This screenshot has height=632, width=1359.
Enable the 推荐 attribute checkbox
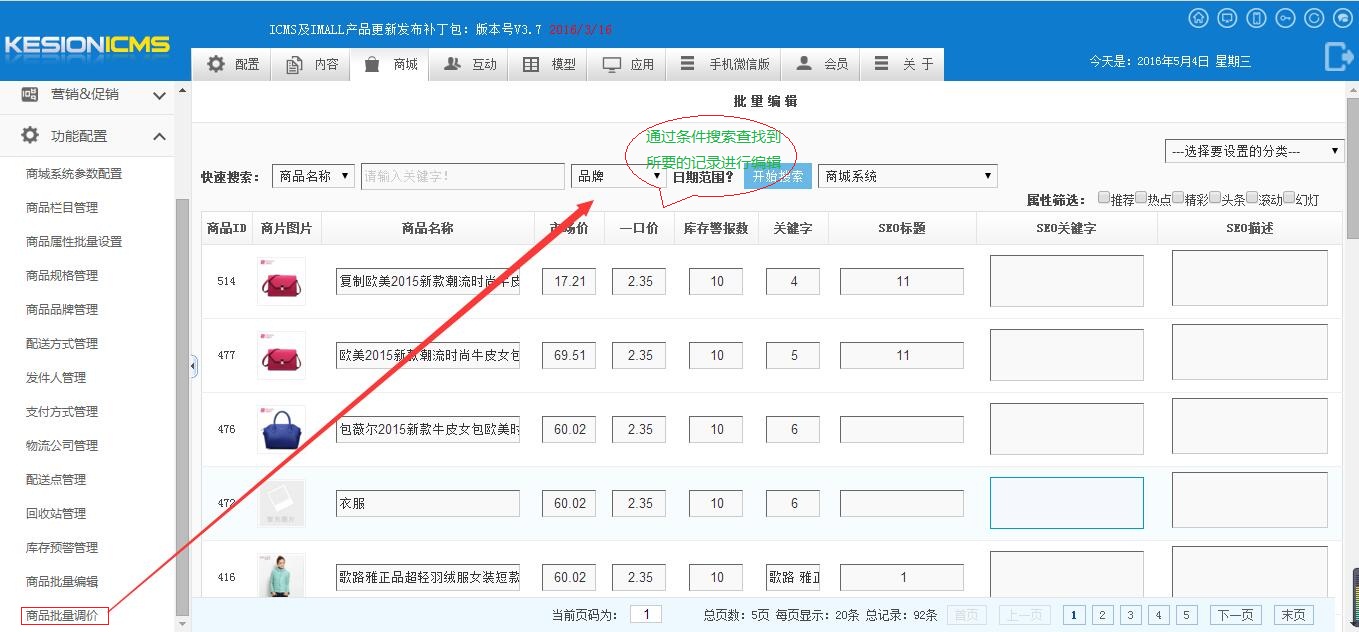point(1104,198)
